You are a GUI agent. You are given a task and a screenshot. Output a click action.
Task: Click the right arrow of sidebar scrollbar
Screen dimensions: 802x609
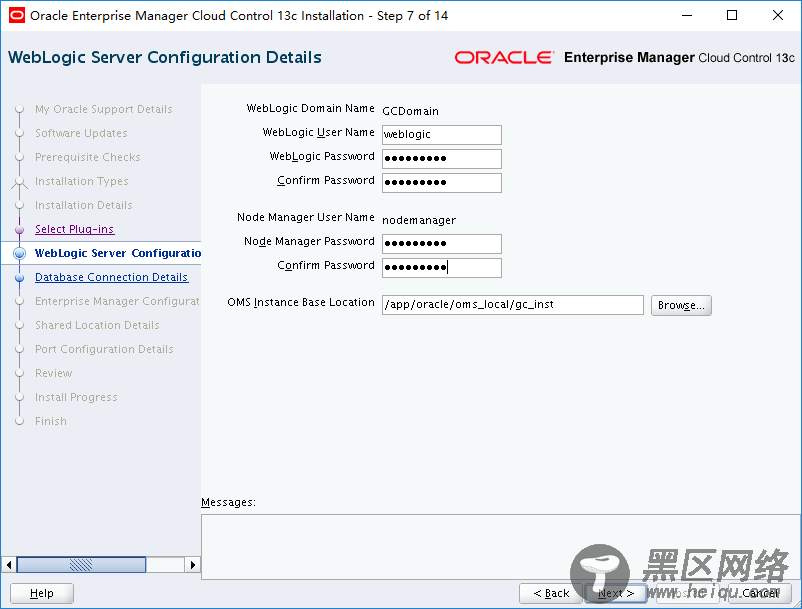pyautogui.click(x=192, y=565)
